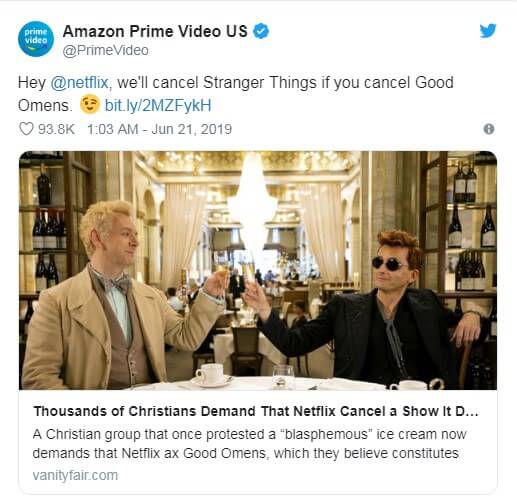This screenshot has width=517, height=500.
Task: Open the vanityfair.com source link
Action: click(75, 475)
